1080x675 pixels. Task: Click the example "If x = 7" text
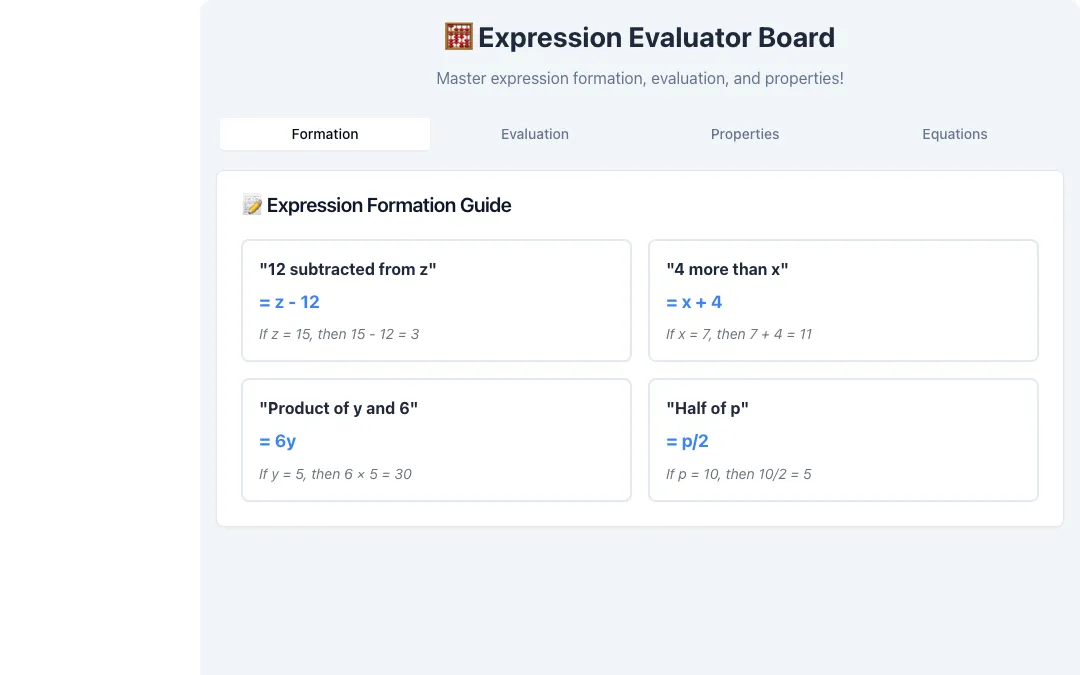(739, 335)
